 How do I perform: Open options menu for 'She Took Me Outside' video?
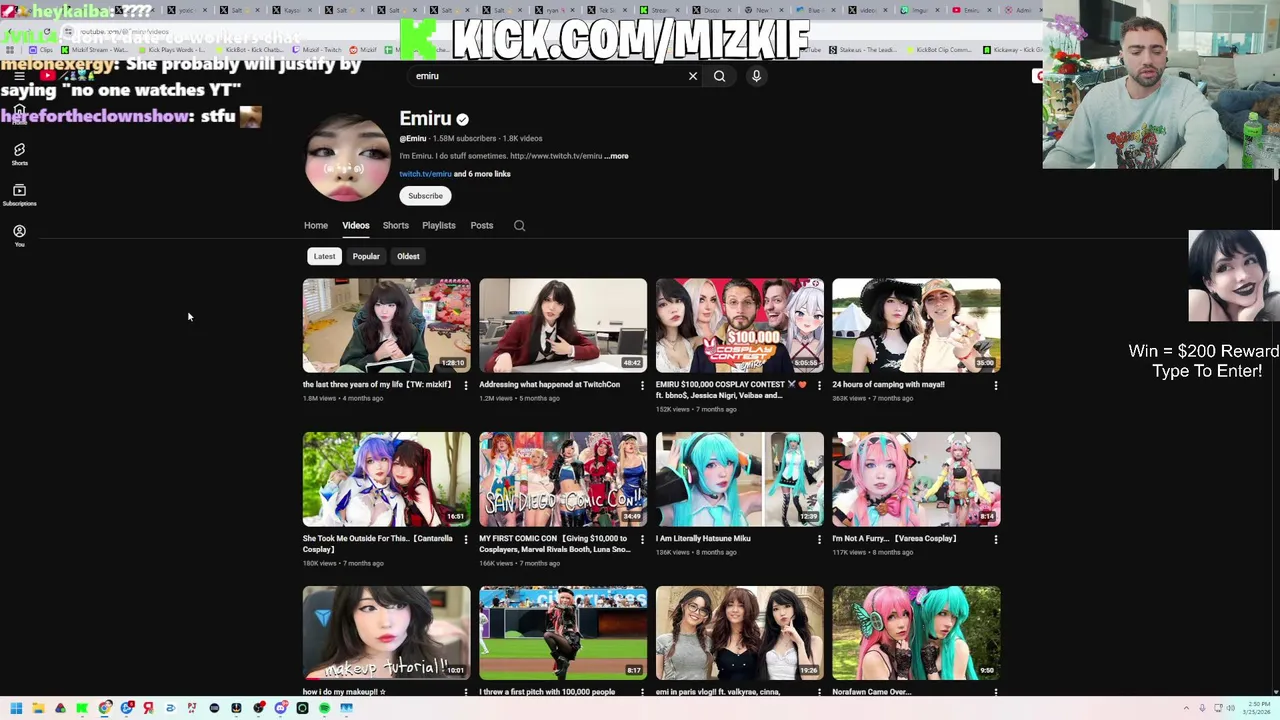click(x=466, y=539)
